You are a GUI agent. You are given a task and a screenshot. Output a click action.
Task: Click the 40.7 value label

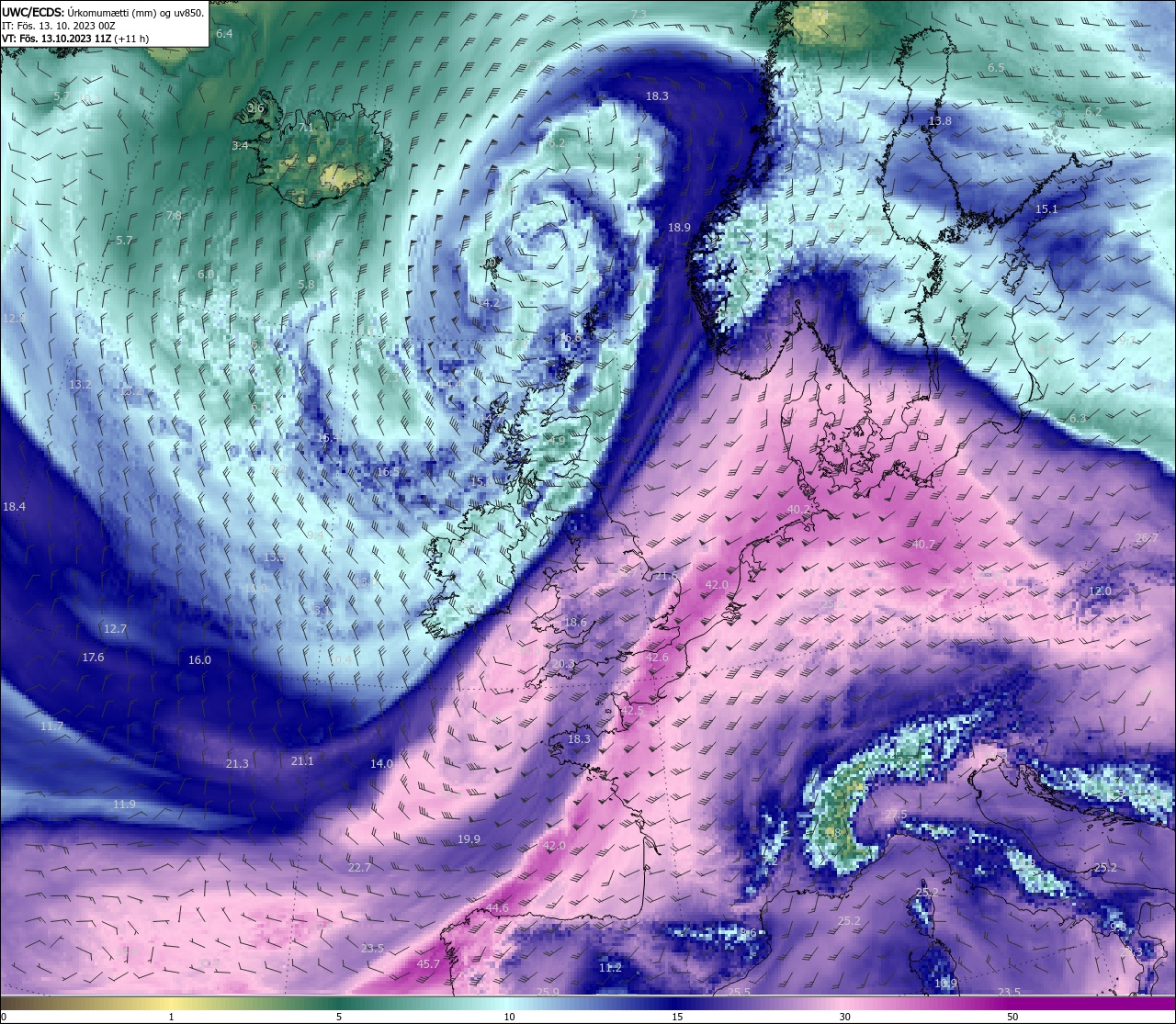923,545
